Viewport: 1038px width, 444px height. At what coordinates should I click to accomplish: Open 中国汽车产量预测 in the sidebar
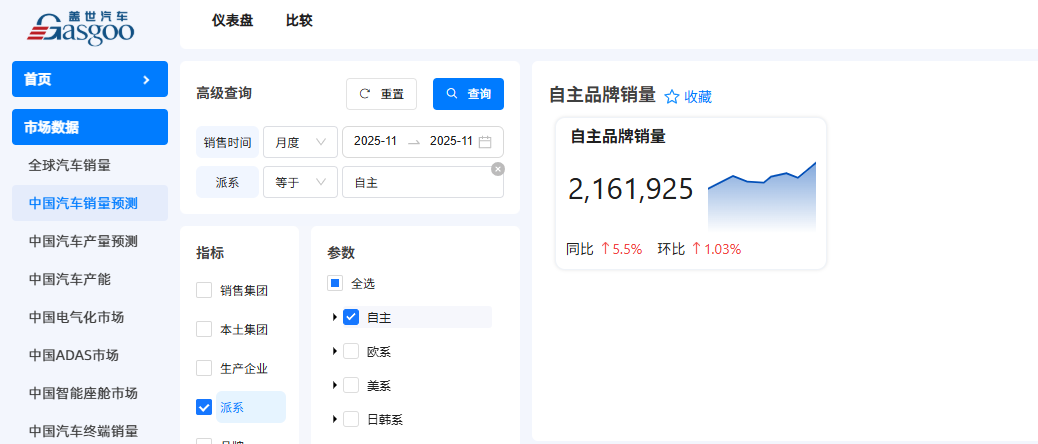coord(83,241)
